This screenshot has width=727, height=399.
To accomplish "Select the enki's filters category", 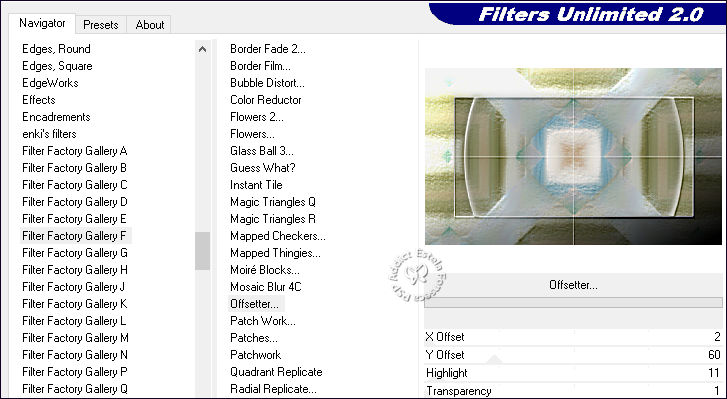I will [49, 134].
